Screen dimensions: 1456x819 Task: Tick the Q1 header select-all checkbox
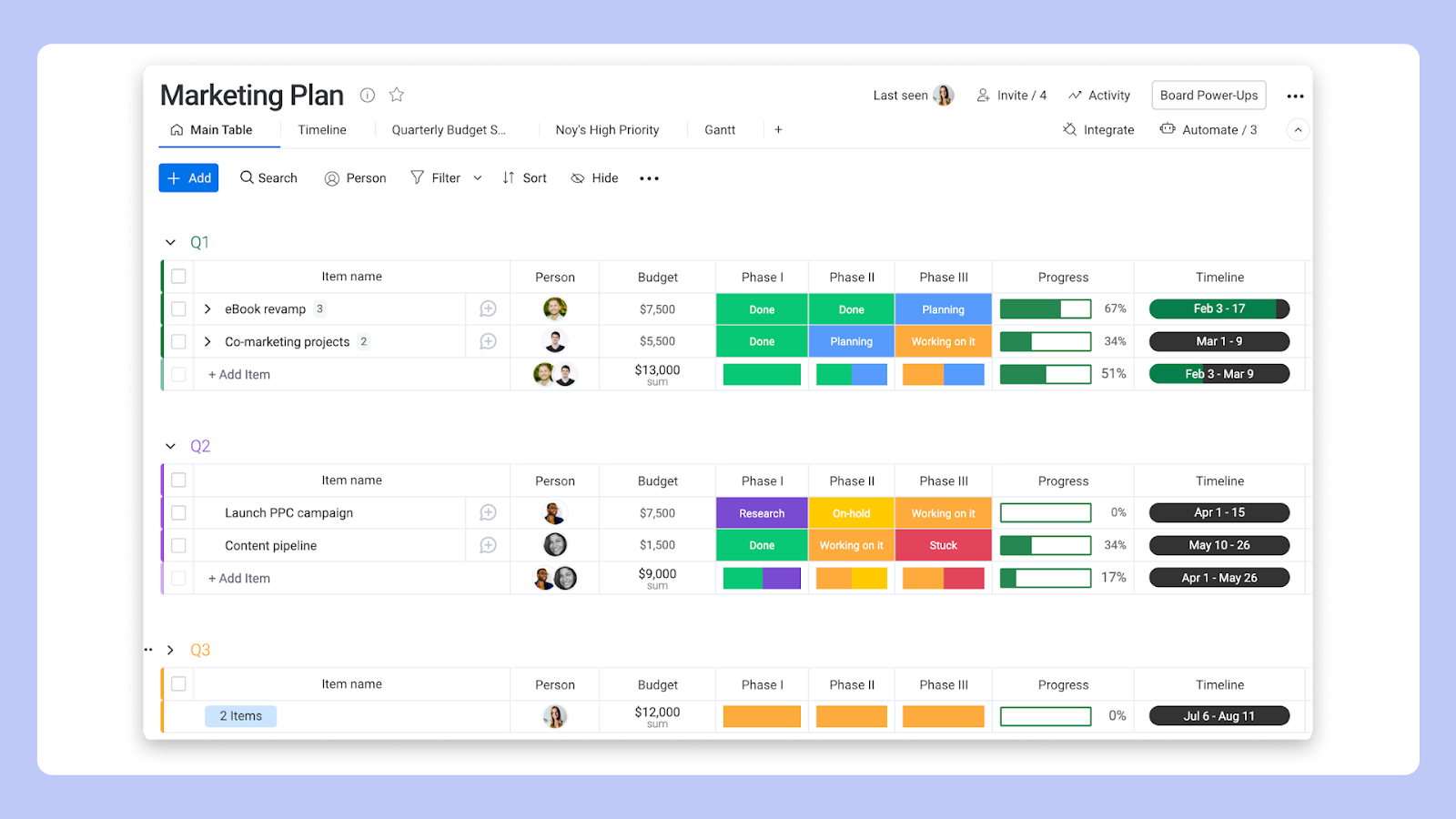178,277
